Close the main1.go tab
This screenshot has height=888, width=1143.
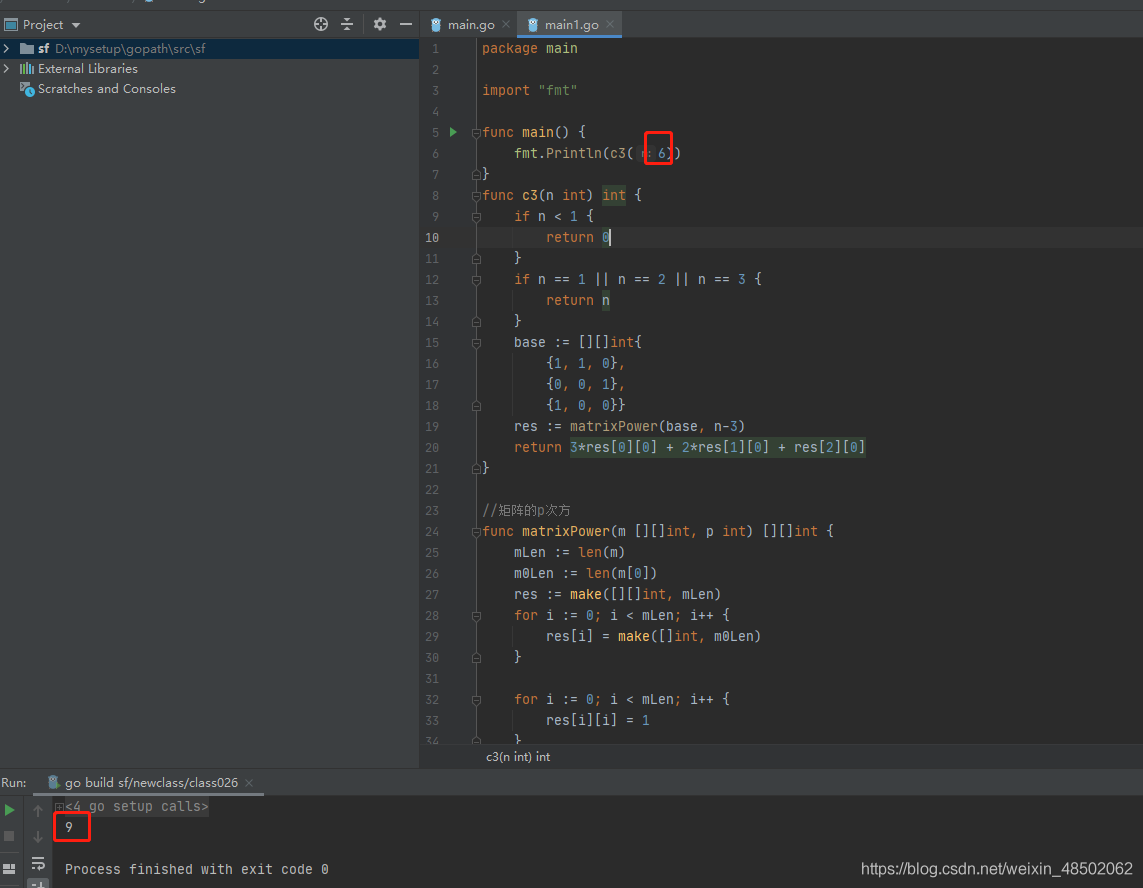(x=609, y=25)
